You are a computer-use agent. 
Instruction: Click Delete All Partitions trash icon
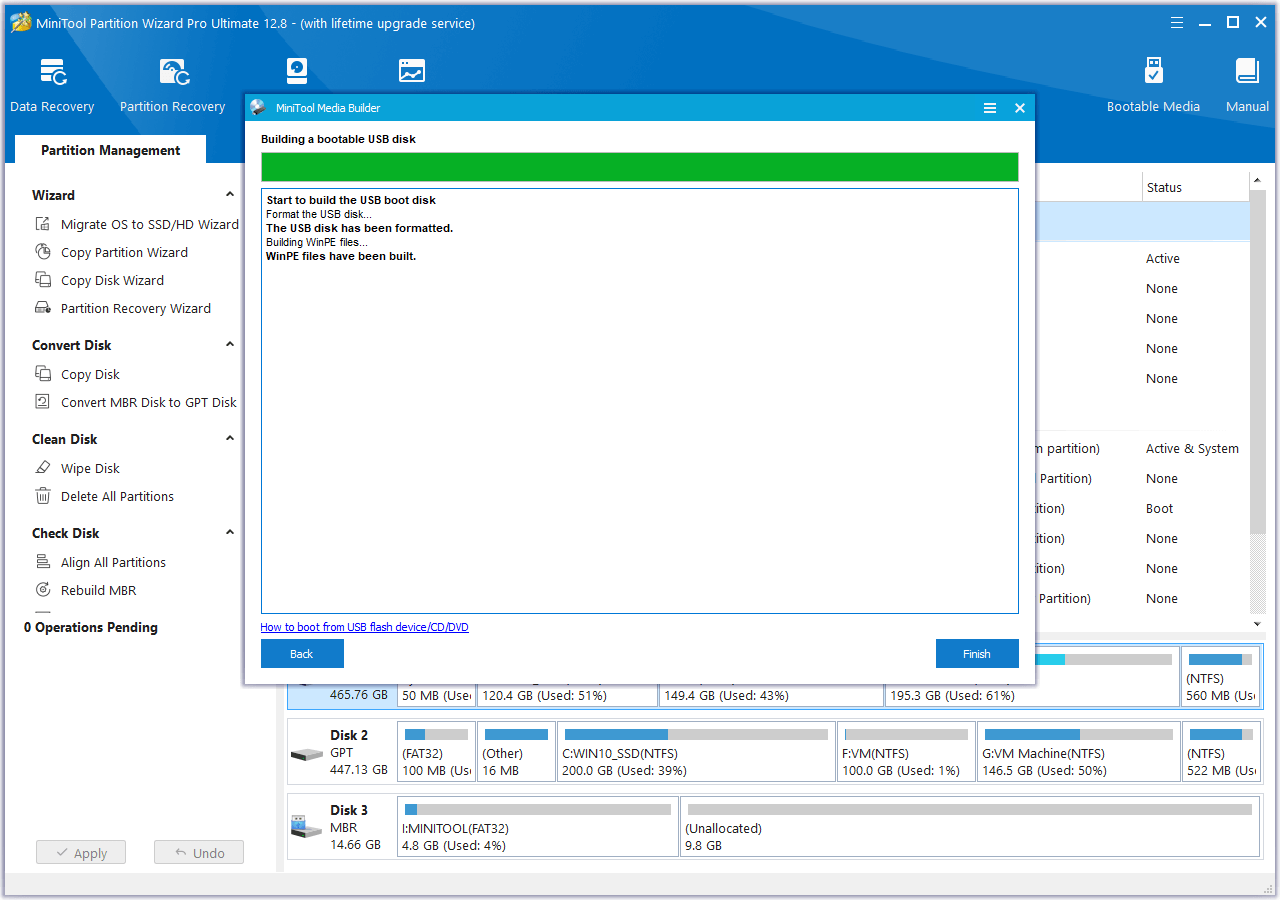pyautogui.click(x=43, y=496)
